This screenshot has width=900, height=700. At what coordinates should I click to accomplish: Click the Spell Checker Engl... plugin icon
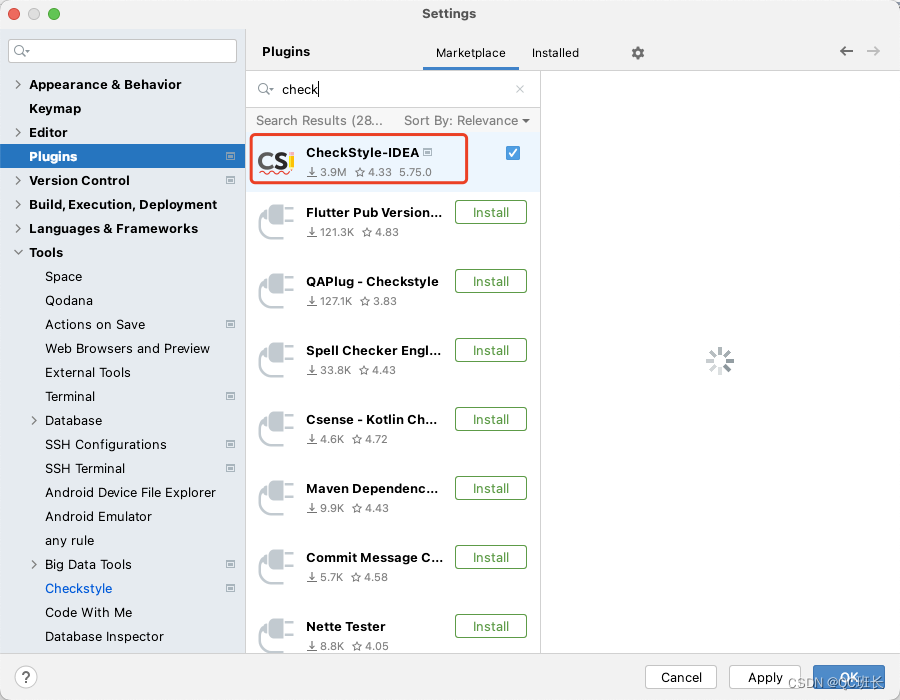276,360
